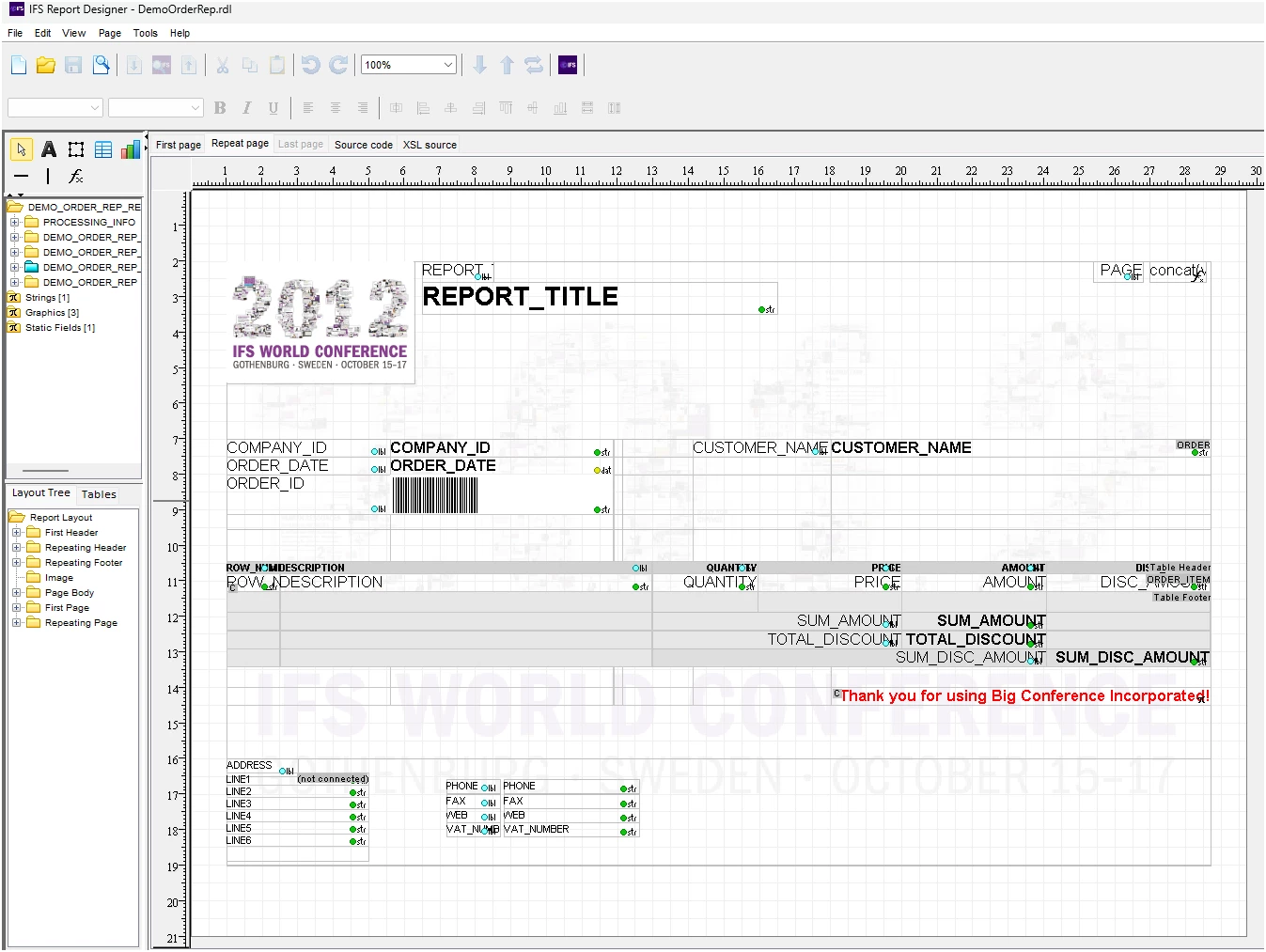Switch to the XSL source tab
Screen dimensions: 1266x952
430,145
